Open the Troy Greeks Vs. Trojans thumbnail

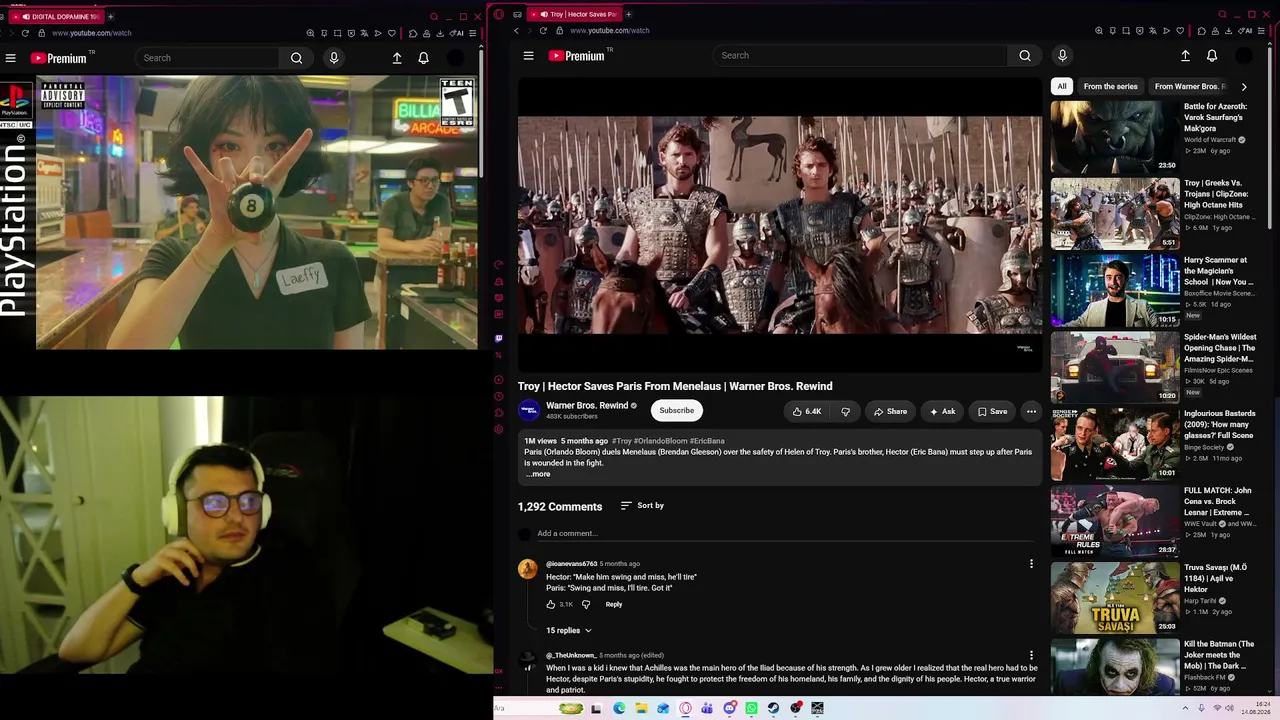(x=1115, y=214)
